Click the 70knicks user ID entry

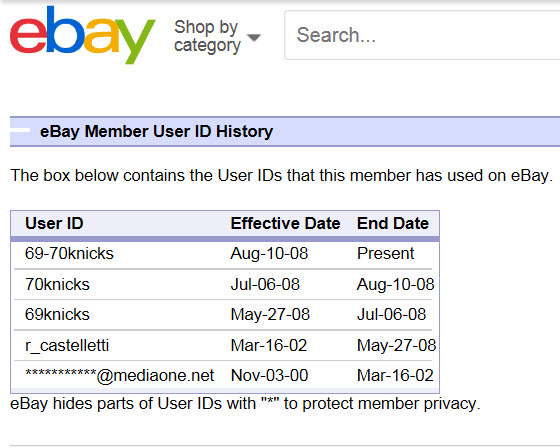tap(57, 284)
